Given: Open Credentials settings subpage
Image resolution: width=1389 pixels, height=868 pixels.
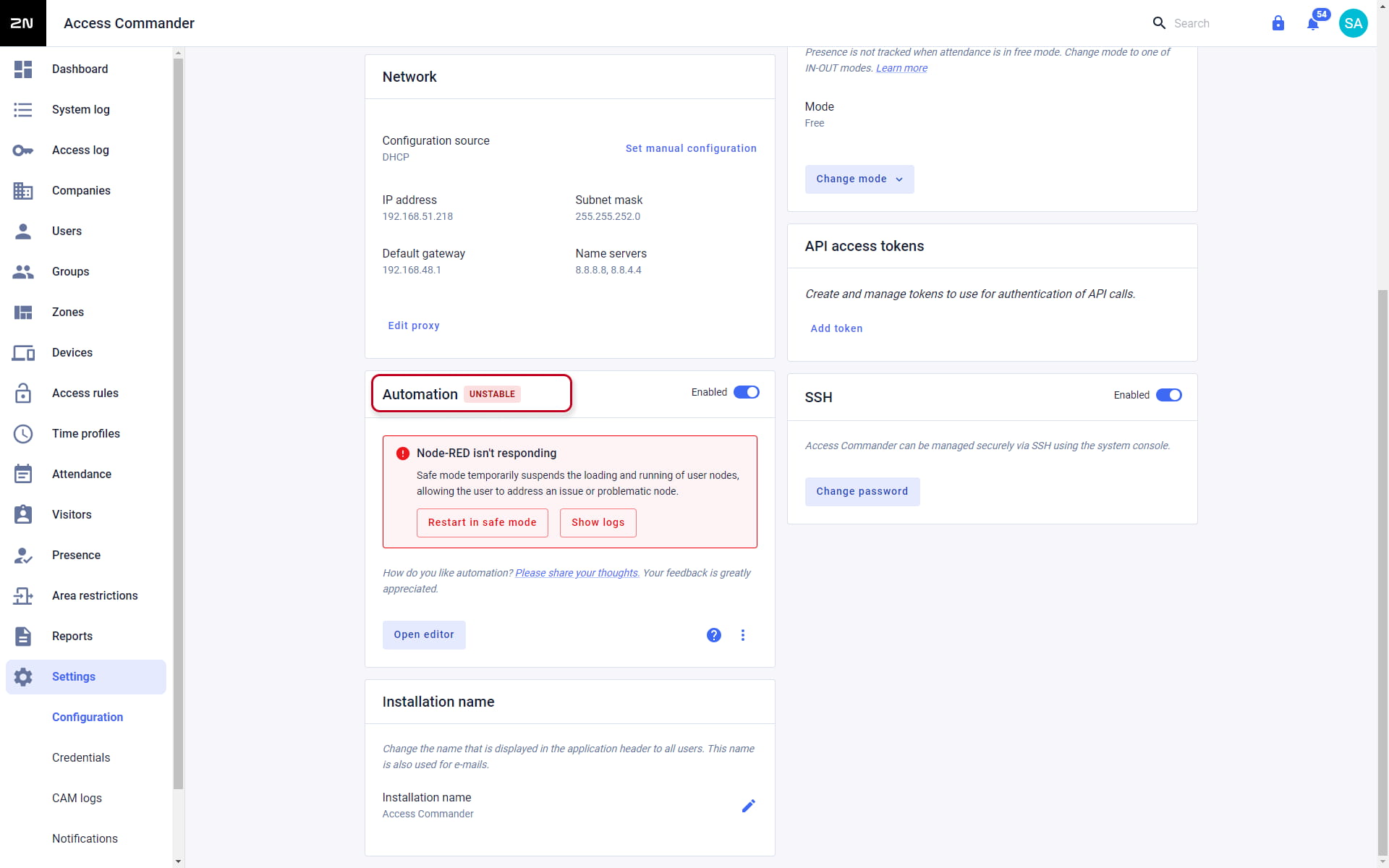Looking at the screenshot, I should point(81,758).
